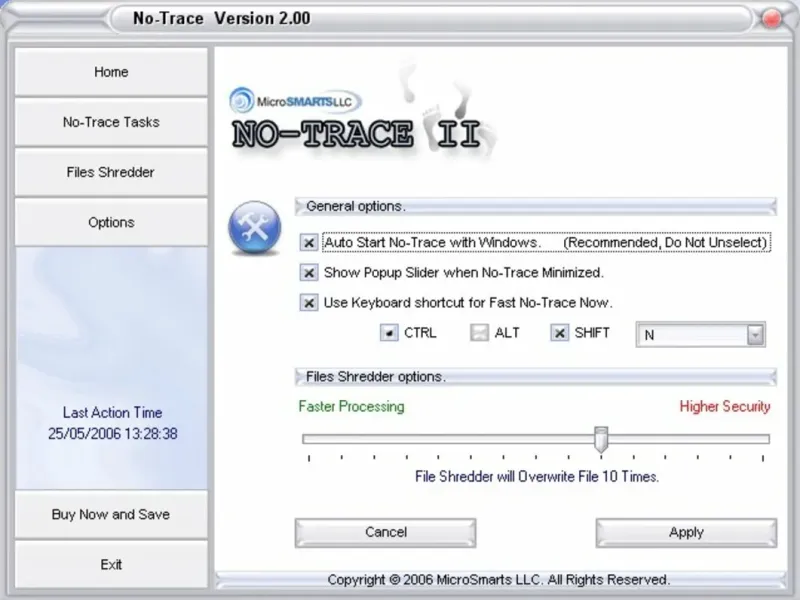Apply the option changes
Image resolution: width=800 pixels, height=600 pixels.
coord(686,533)
